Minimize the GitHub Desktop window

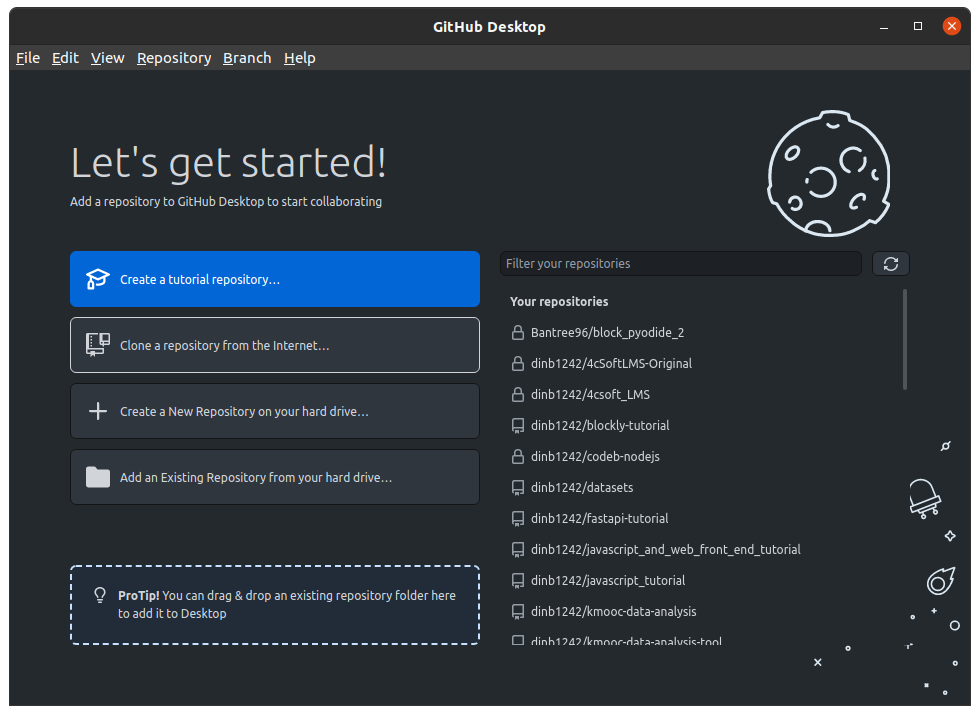pyautogui.click(x=884, y=27)
